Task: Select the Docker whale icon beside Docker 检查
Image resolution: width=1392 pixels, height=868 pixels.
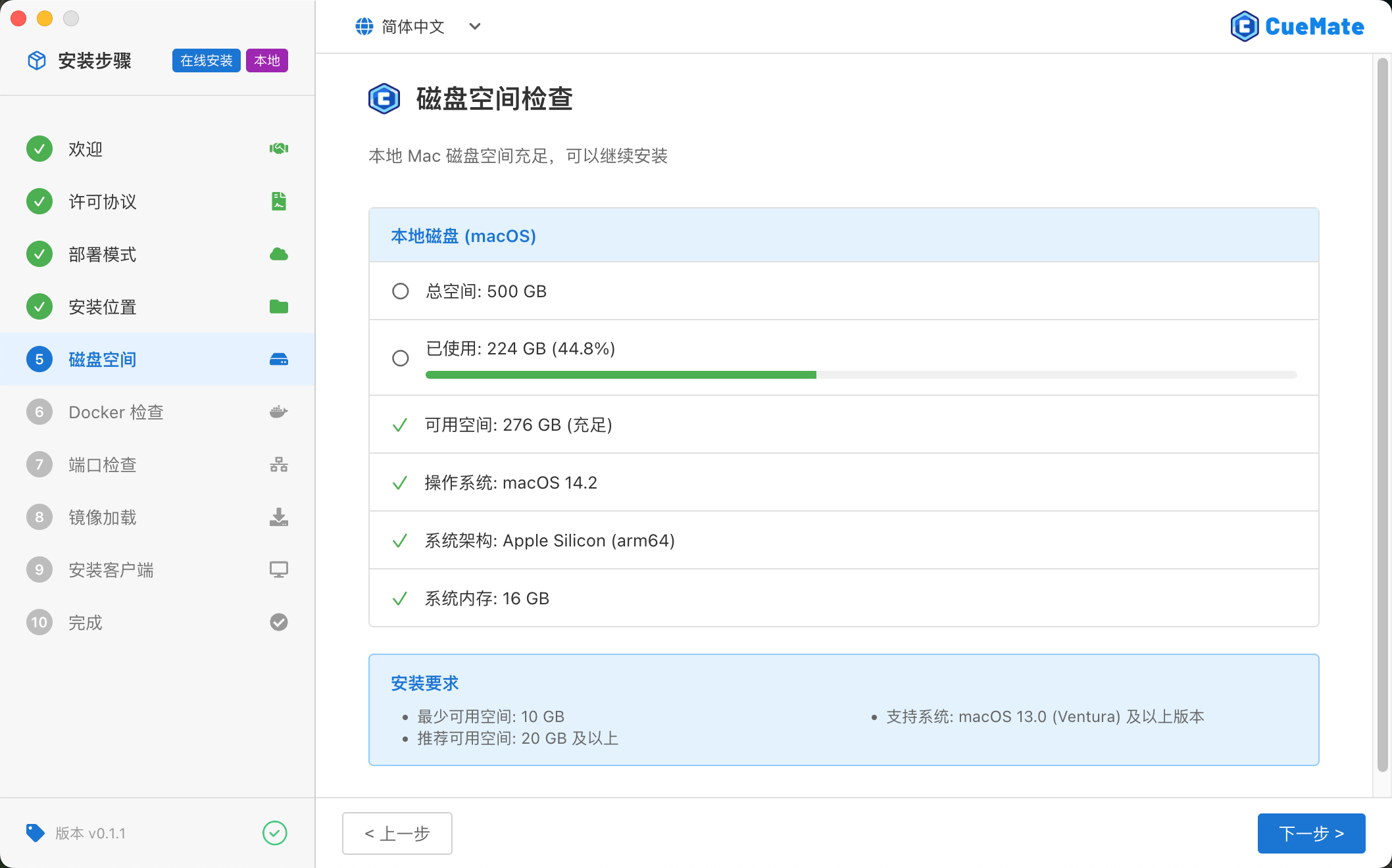Action: [279, 412]
